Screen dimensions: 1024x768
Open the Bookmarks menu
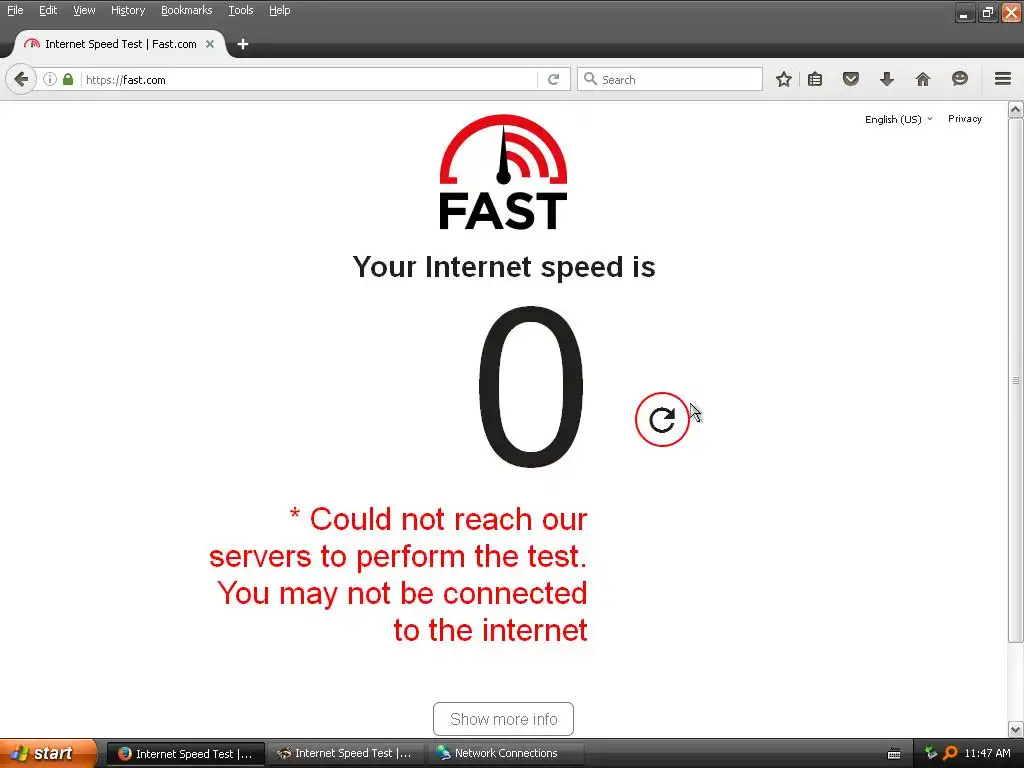(x=187, y=10)
